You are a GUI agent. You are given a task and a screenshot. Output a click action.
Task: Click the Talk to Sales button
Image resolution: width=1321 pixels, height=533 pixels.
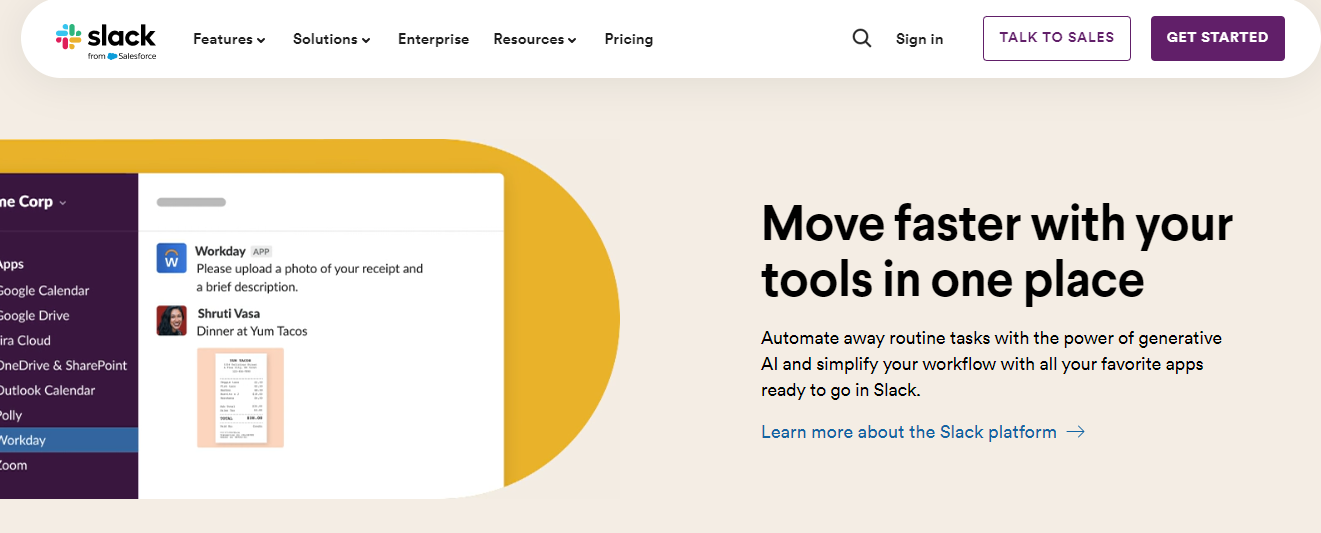[1057, 38]
